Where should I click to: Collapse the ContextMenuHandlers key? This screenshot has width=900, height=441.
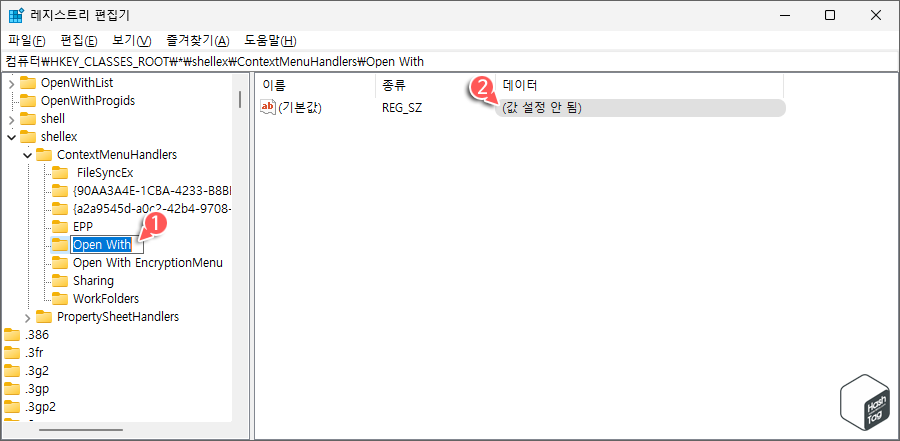pyautogui.click(x=28, y=155)
